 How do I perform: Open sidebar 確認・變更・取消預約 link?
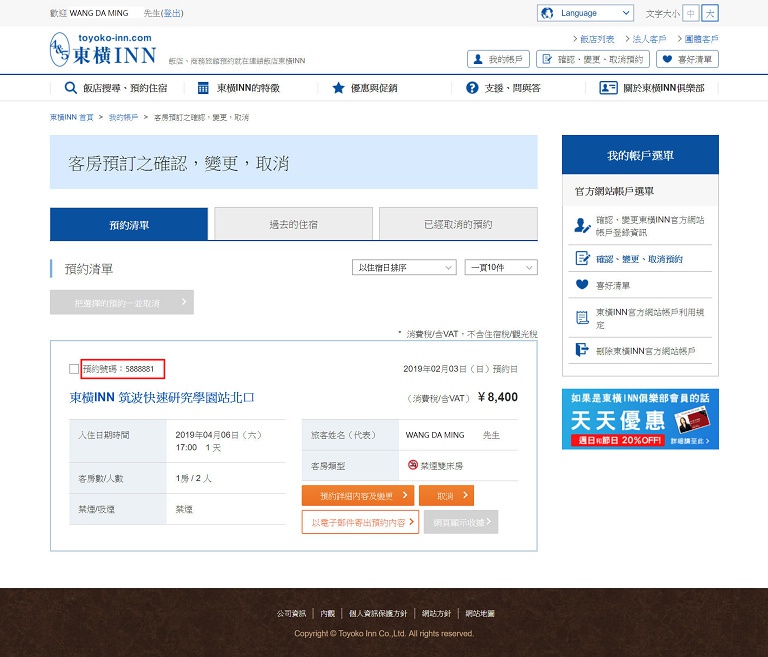pos(639,259)
